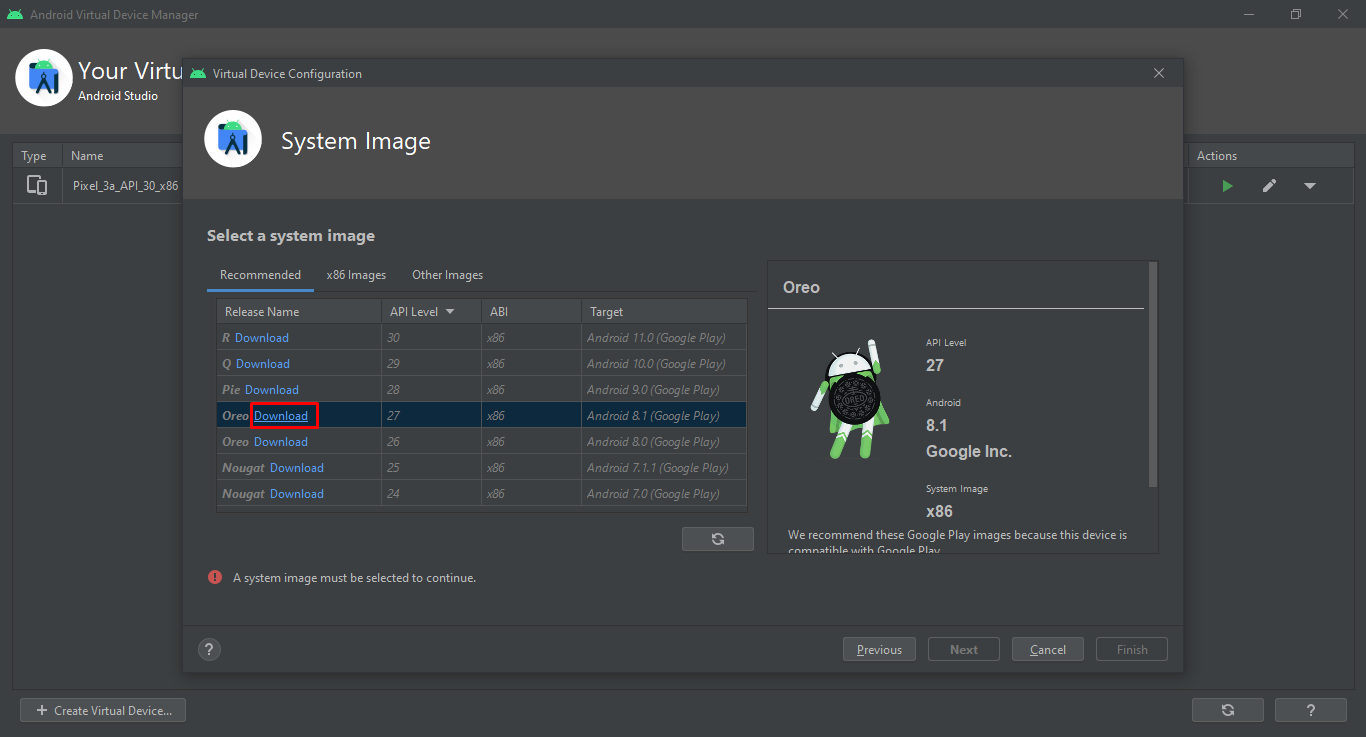The height and width of the screenshot is (737, 1366).
Task: Select the Android 10.0 (Google Play) row
Action: (482, 364)
